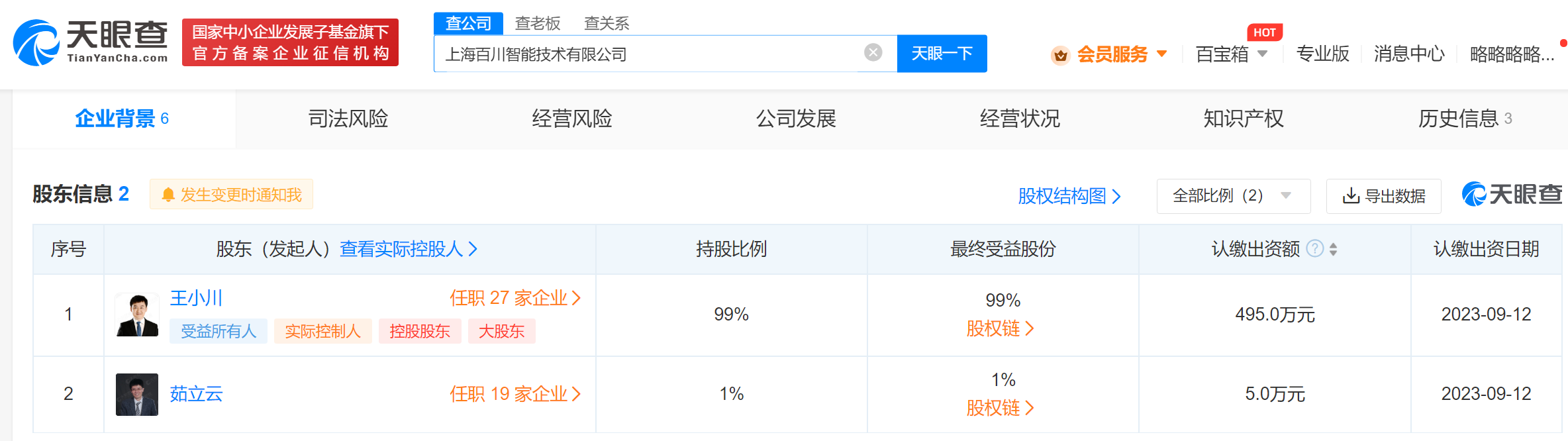1568x441 pixels.
Task: Click the download icon on 导出数据
Action: tap(1351, 196)
